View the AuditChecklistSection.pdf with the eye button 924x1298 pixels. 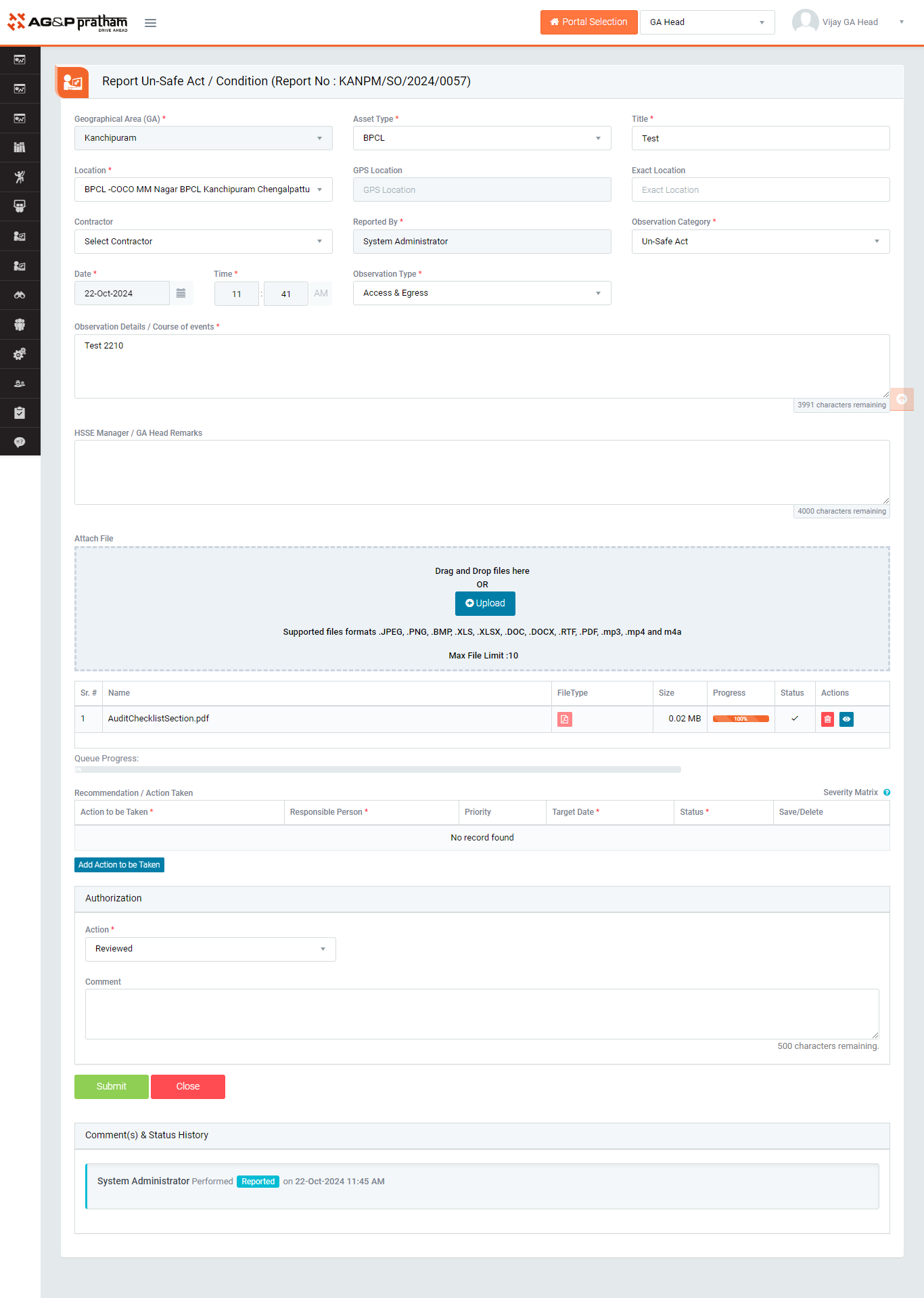coord(846,719)
